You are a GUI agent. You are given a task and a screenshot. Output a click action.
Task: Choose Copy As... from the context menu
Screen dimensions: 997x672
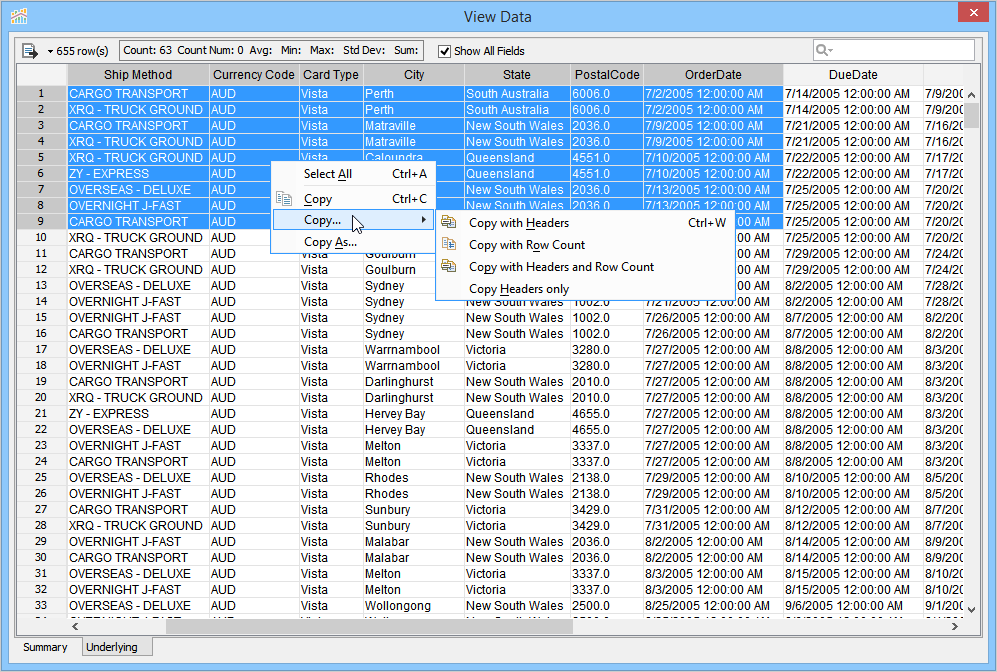[x=353, y=242]
